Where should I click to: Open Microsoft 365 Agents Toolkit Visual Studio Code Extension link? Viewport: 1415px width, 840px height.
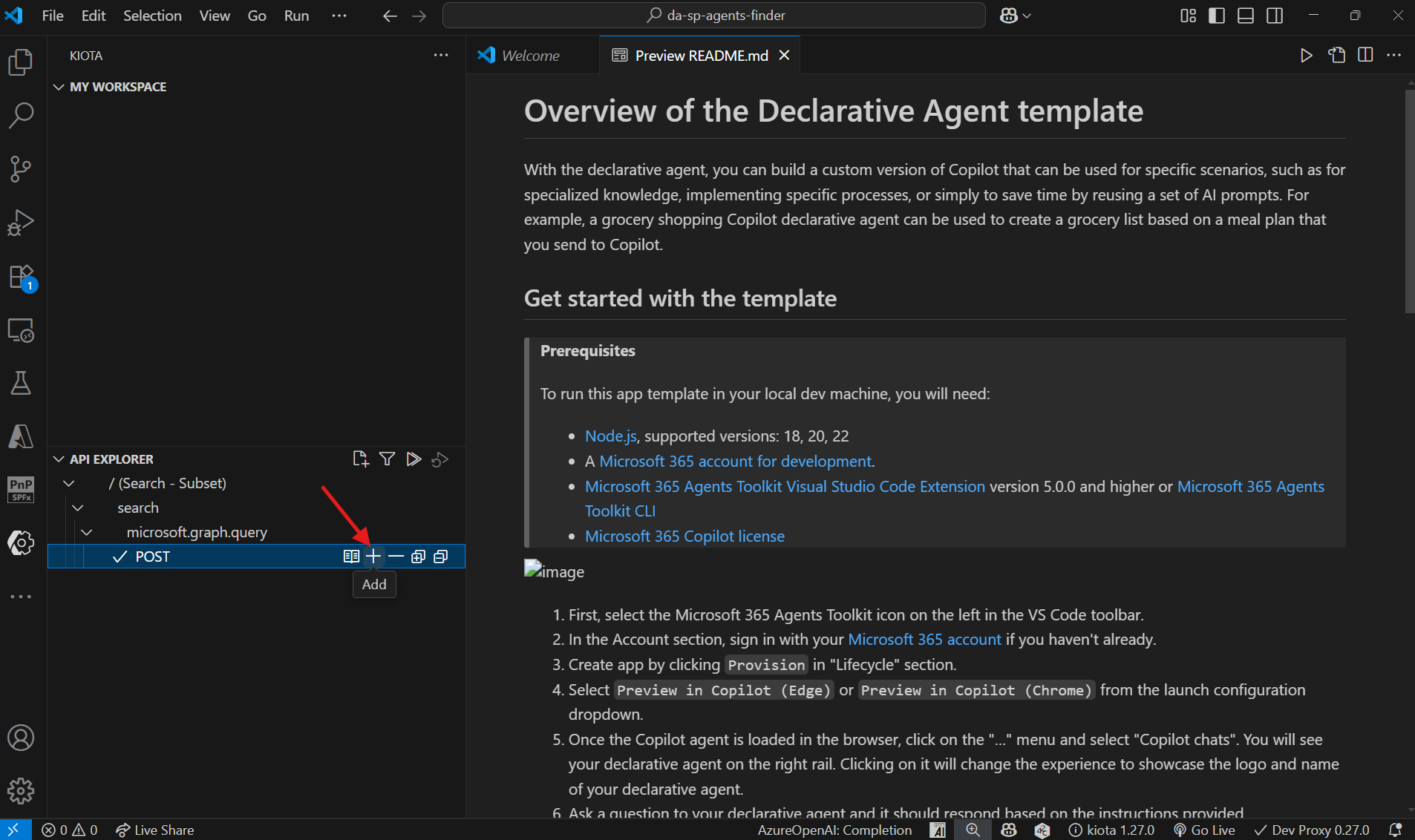point(785,487)
